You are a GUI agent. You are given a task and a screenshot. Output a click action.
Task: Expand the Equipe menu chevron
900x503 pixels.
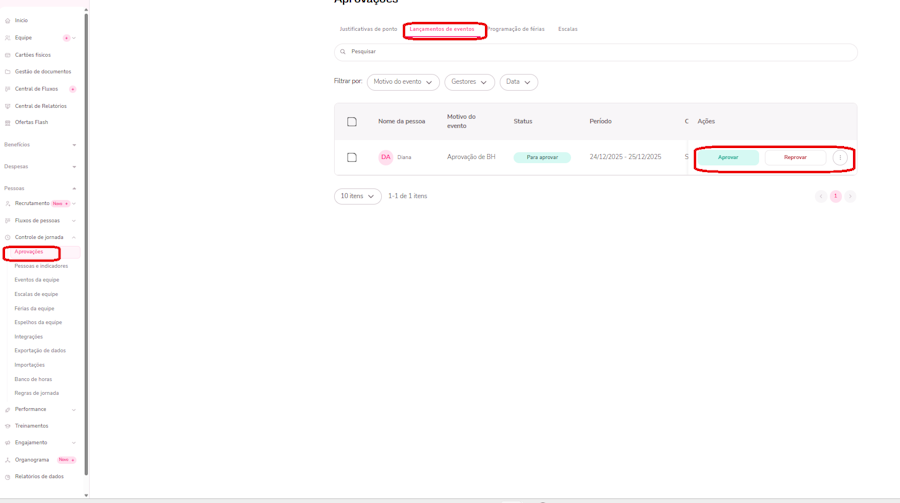point(74,38)
